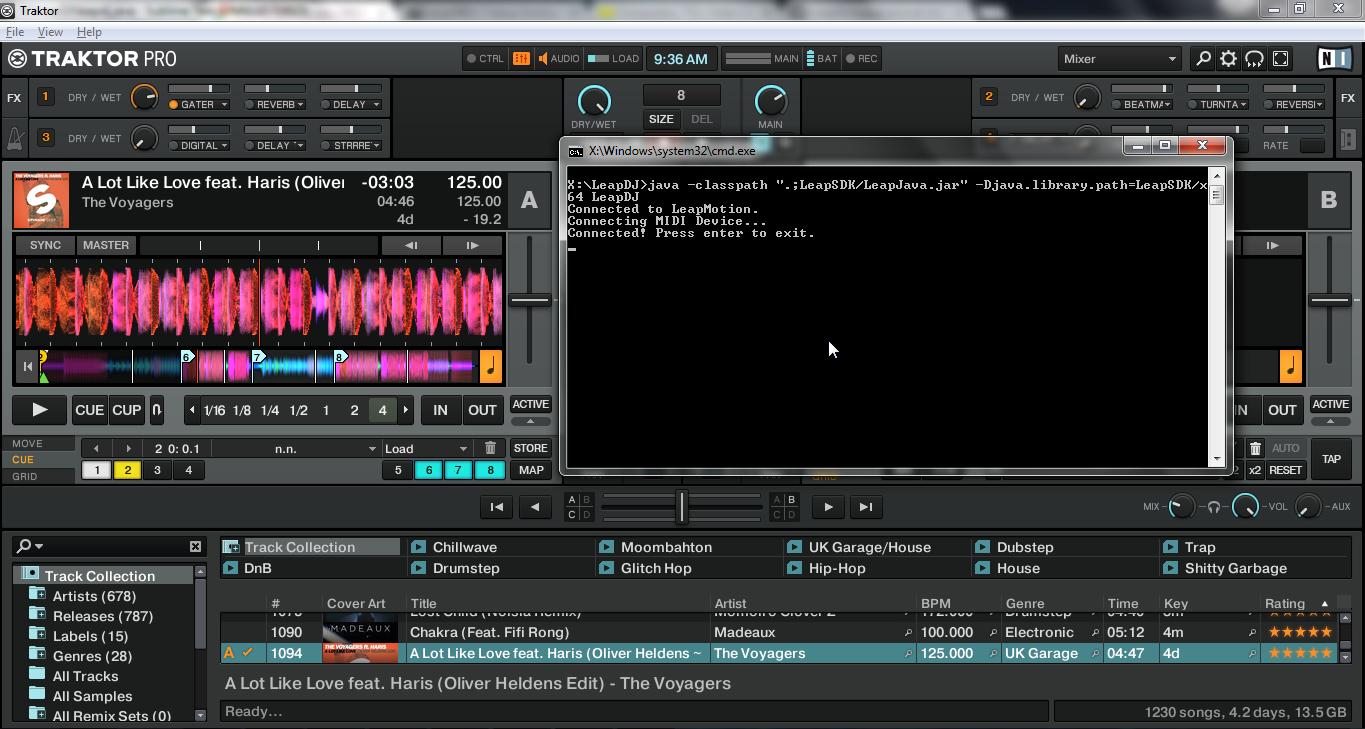
Task: Open the View menu
Action: point(50,32)
